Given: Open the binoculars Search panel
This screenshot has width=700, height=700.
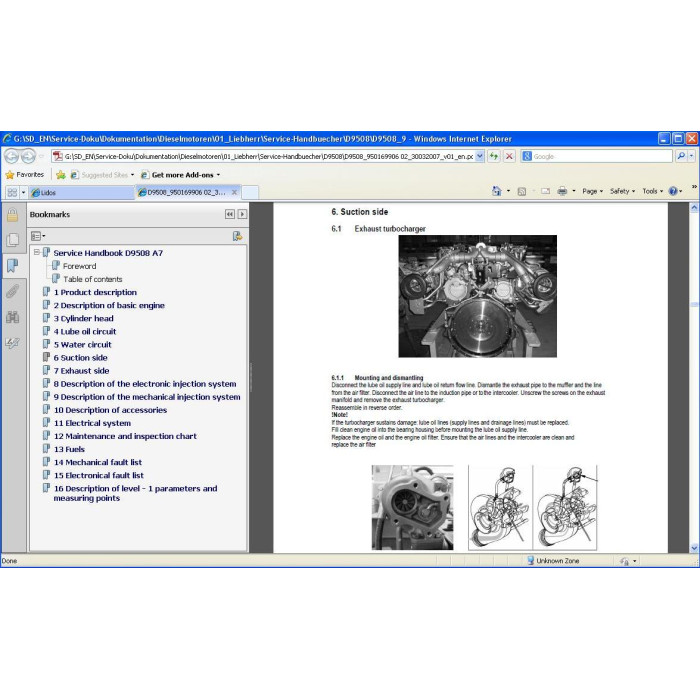Looking at the screenshot, I should [x=12, y=317].
